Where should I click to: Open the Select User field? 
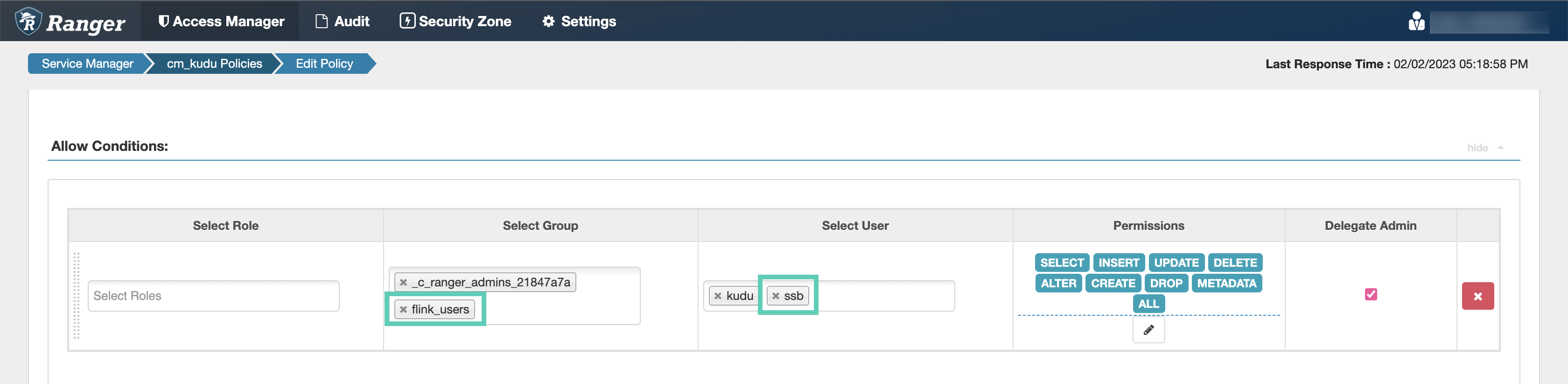click(882, 296)
